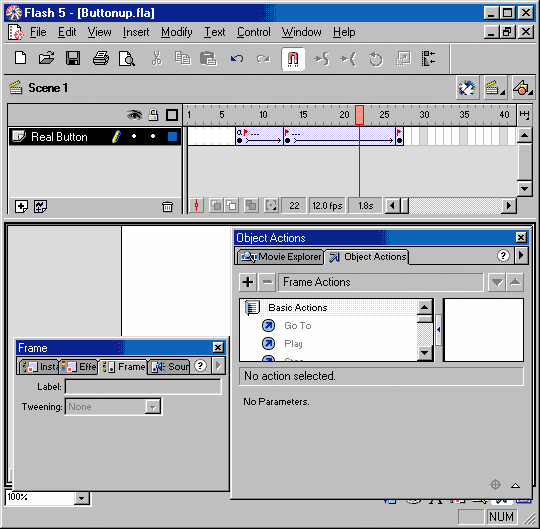Open the Align panel icon
Viewport: 540px width, 529px height.
428,59
